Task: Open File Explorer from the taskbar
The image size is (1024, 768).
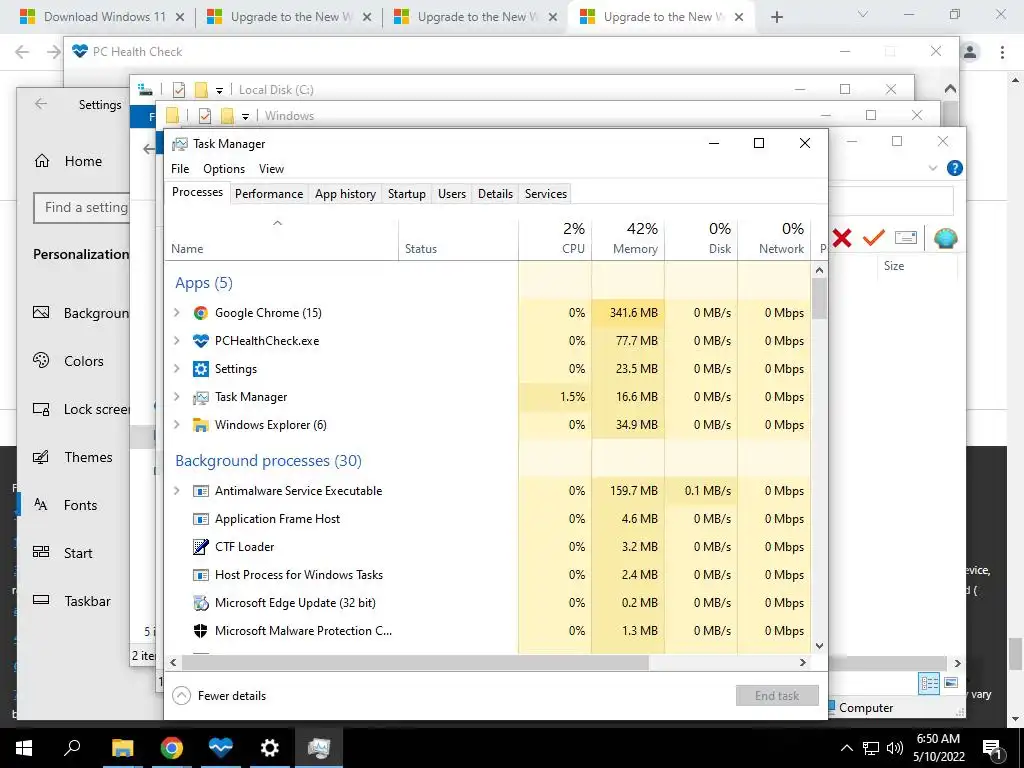Action: click(122, 748)
